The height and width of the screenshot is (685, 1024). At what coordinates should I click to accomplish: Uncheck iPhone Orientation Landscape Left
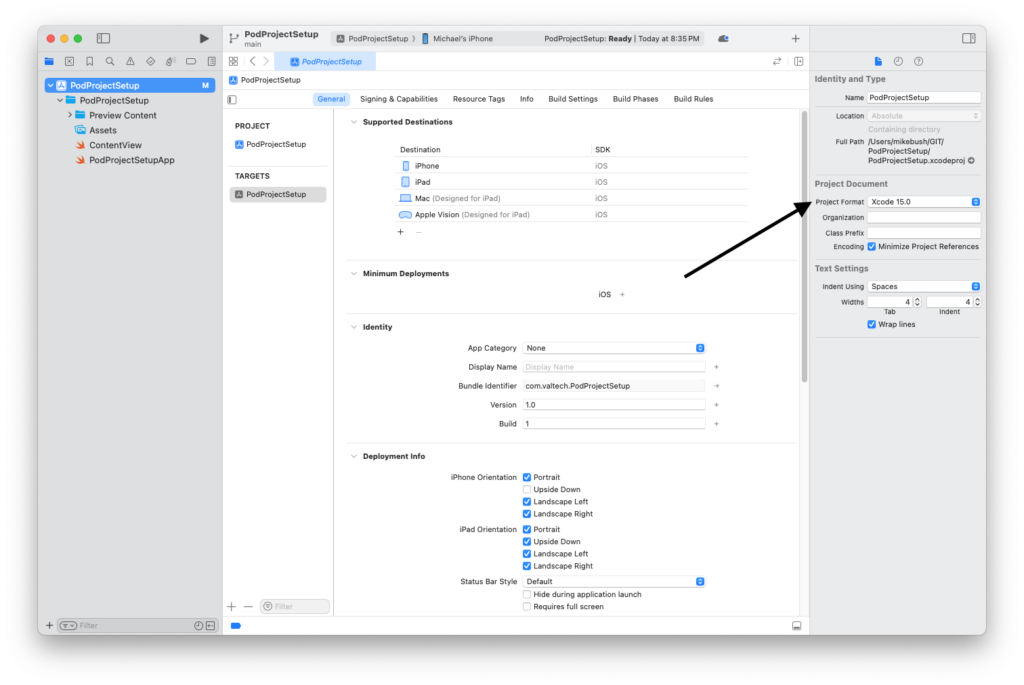[x=527, y=502]
